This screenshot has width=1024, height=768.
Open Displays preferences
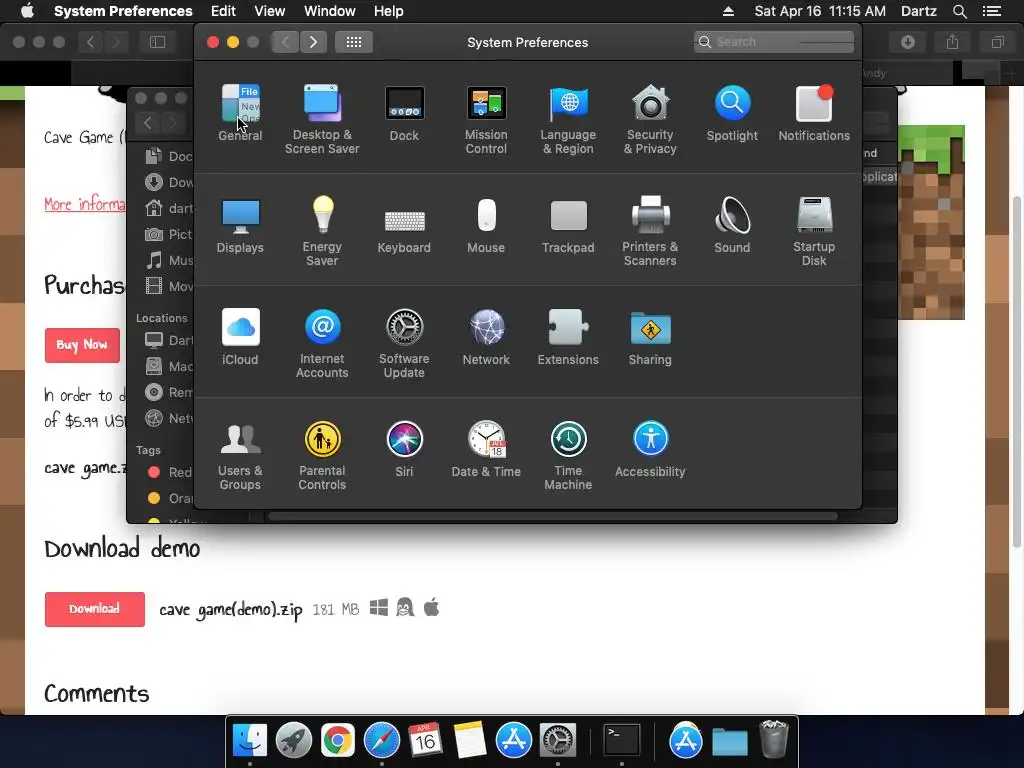pos(240,225)
